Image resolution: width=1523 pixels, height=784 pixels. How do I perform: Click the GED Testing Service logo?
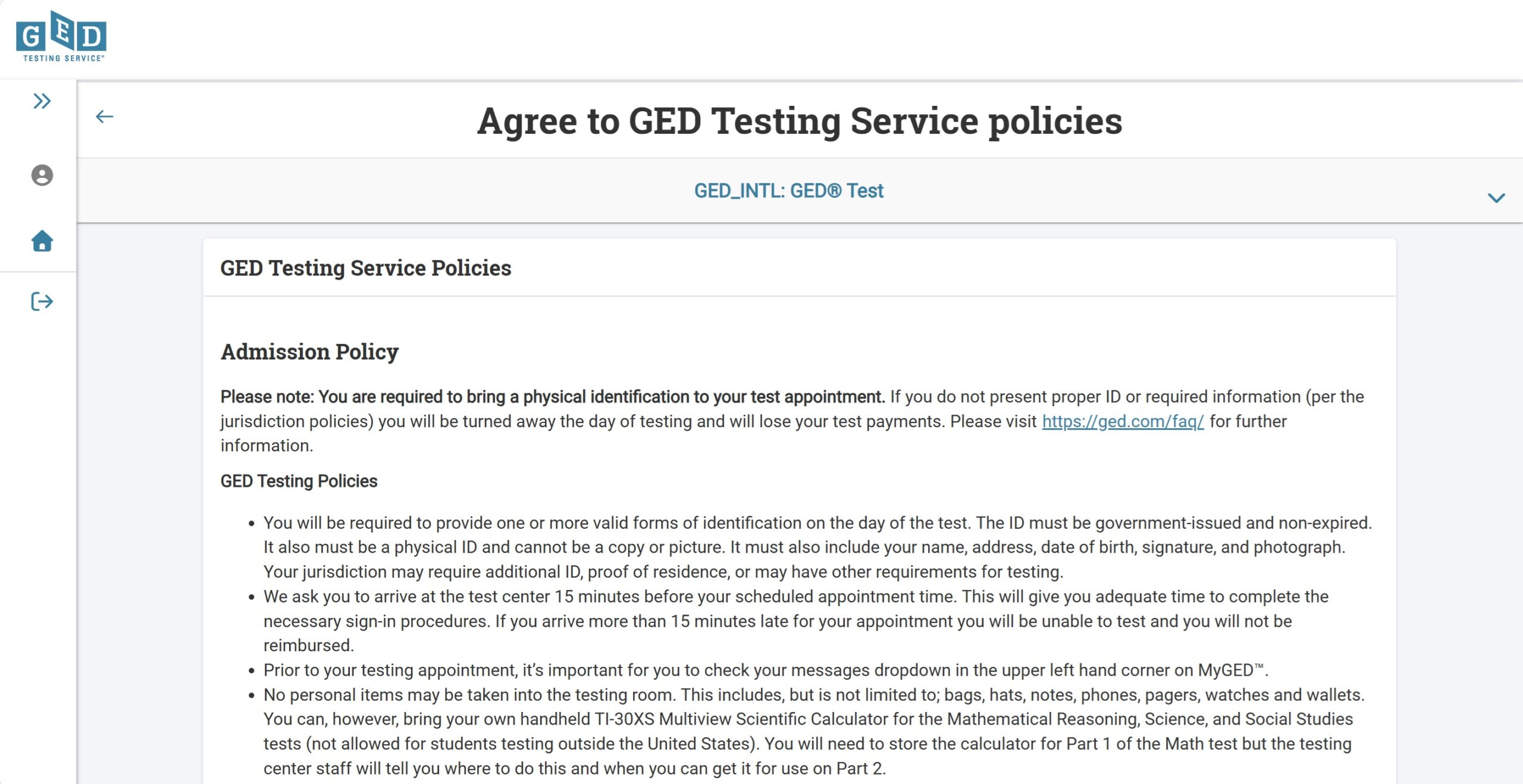62,36
